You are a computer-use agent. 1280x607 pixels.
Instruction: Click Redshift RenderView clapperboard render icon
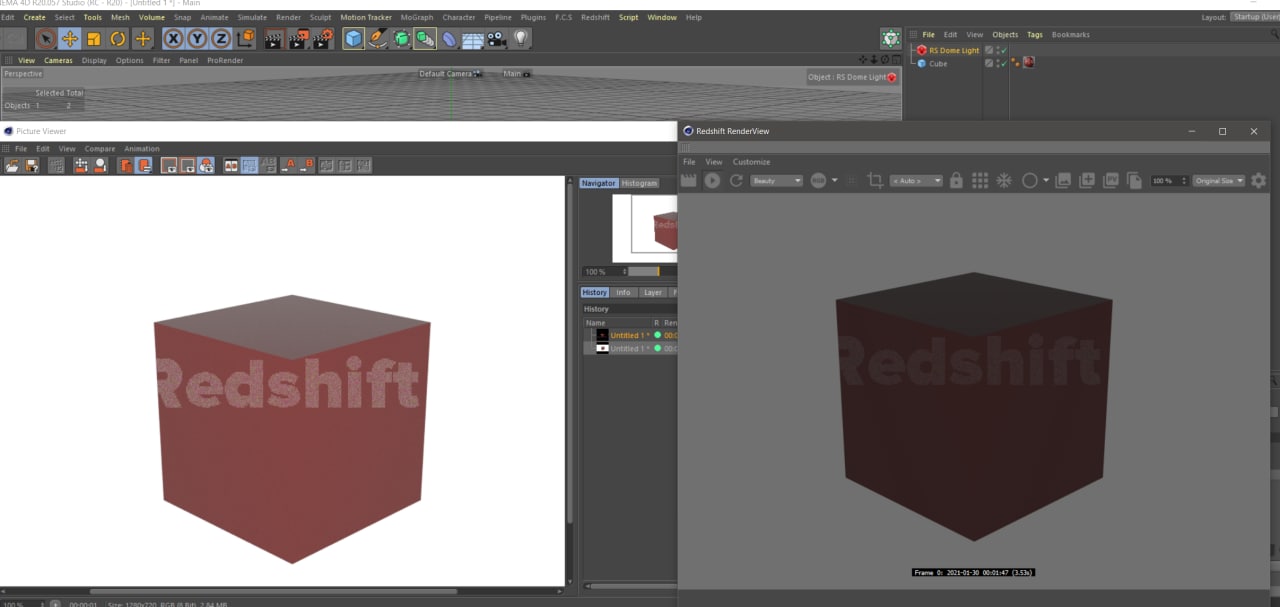tap(688, 181)
